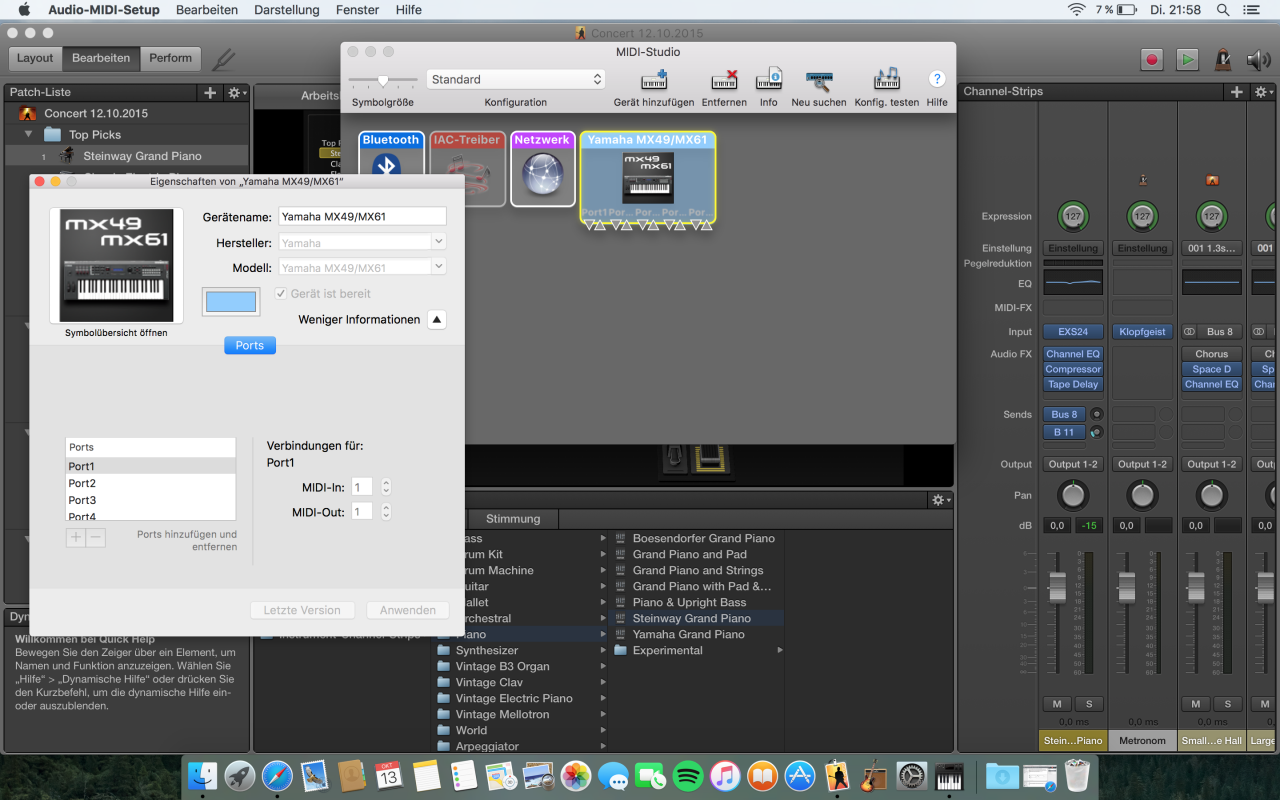Viewport: 1280px width, 800px height.
Task: Click the Entfernen device icon
Action: [724, 79]
